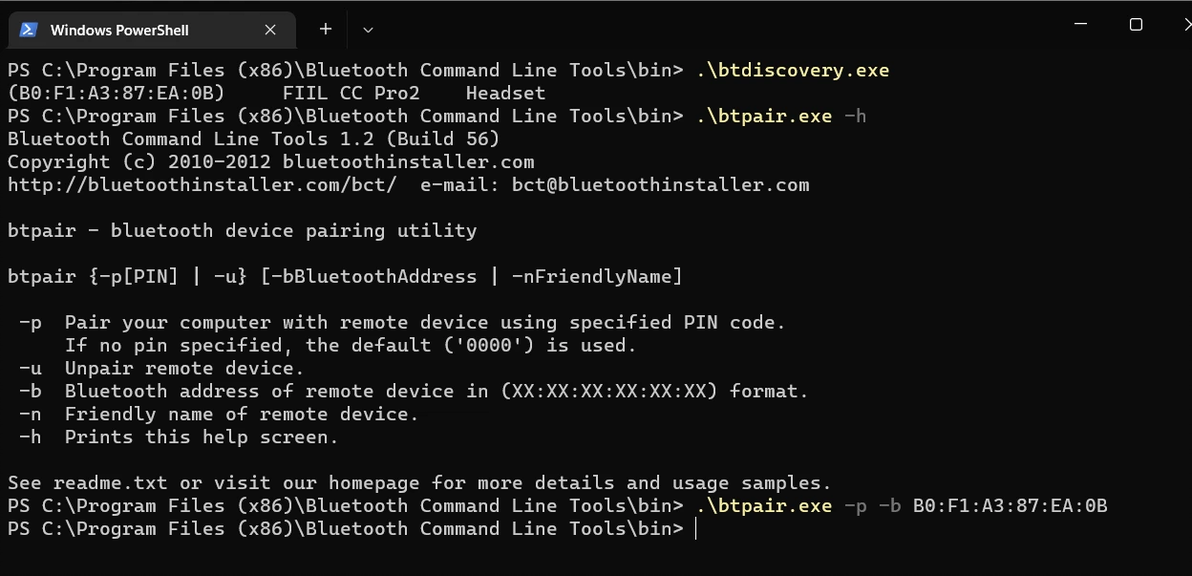Viewport: 1192px width, 576px height.
Task: Click the btpair usage syntax line
Action: tap(345, 277)
